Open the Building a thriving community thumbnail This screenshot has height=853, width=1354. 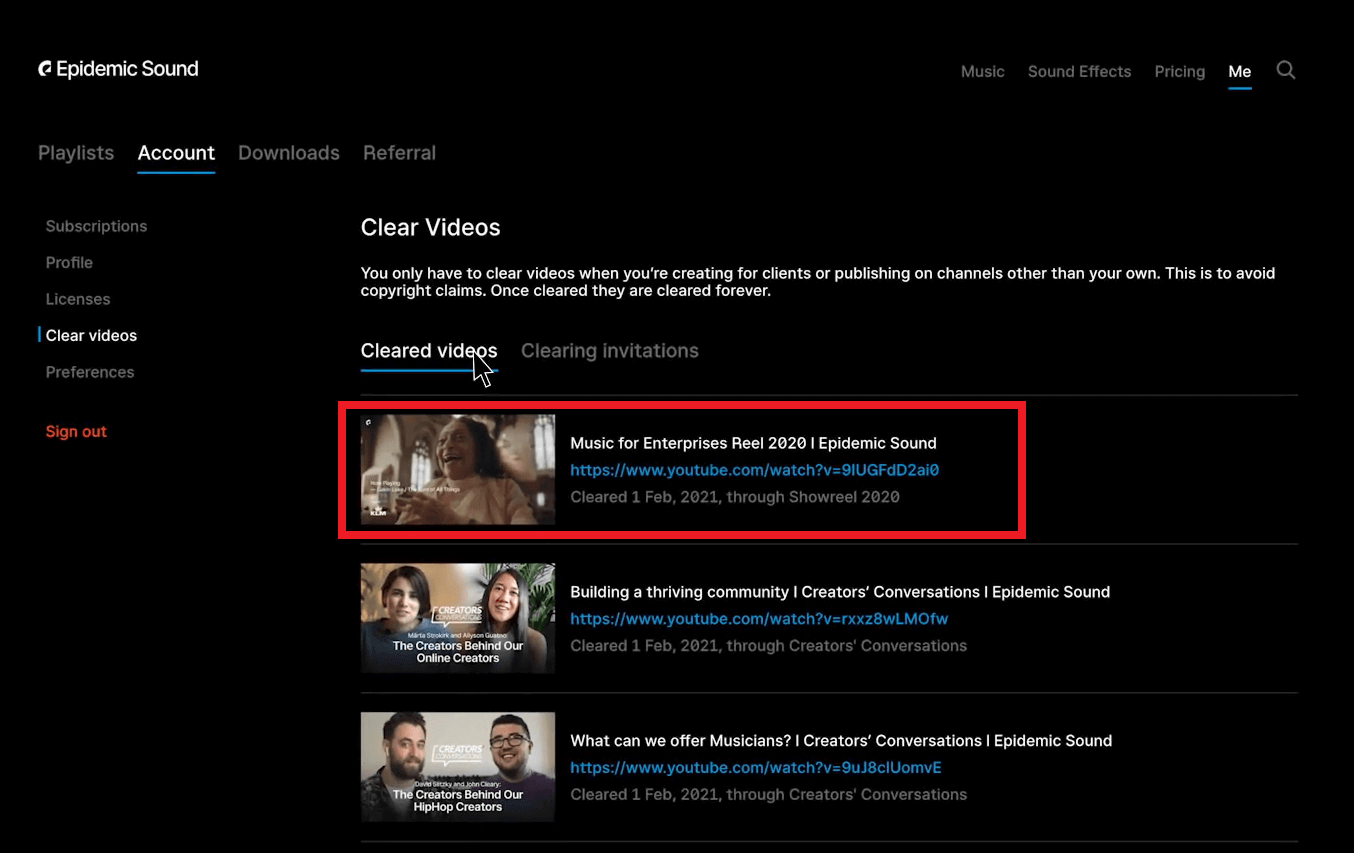[458, 618]
